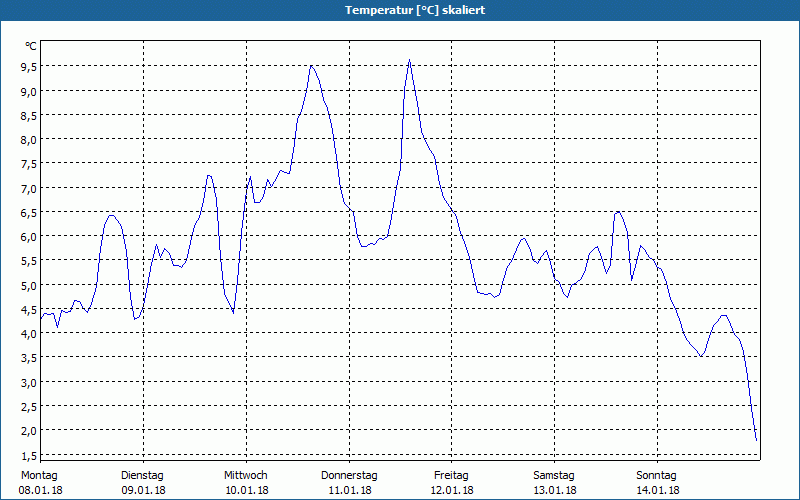Viewport: 800px width, 500px height.
Task: Click the 14.01.18 date label
Action: 657,490
